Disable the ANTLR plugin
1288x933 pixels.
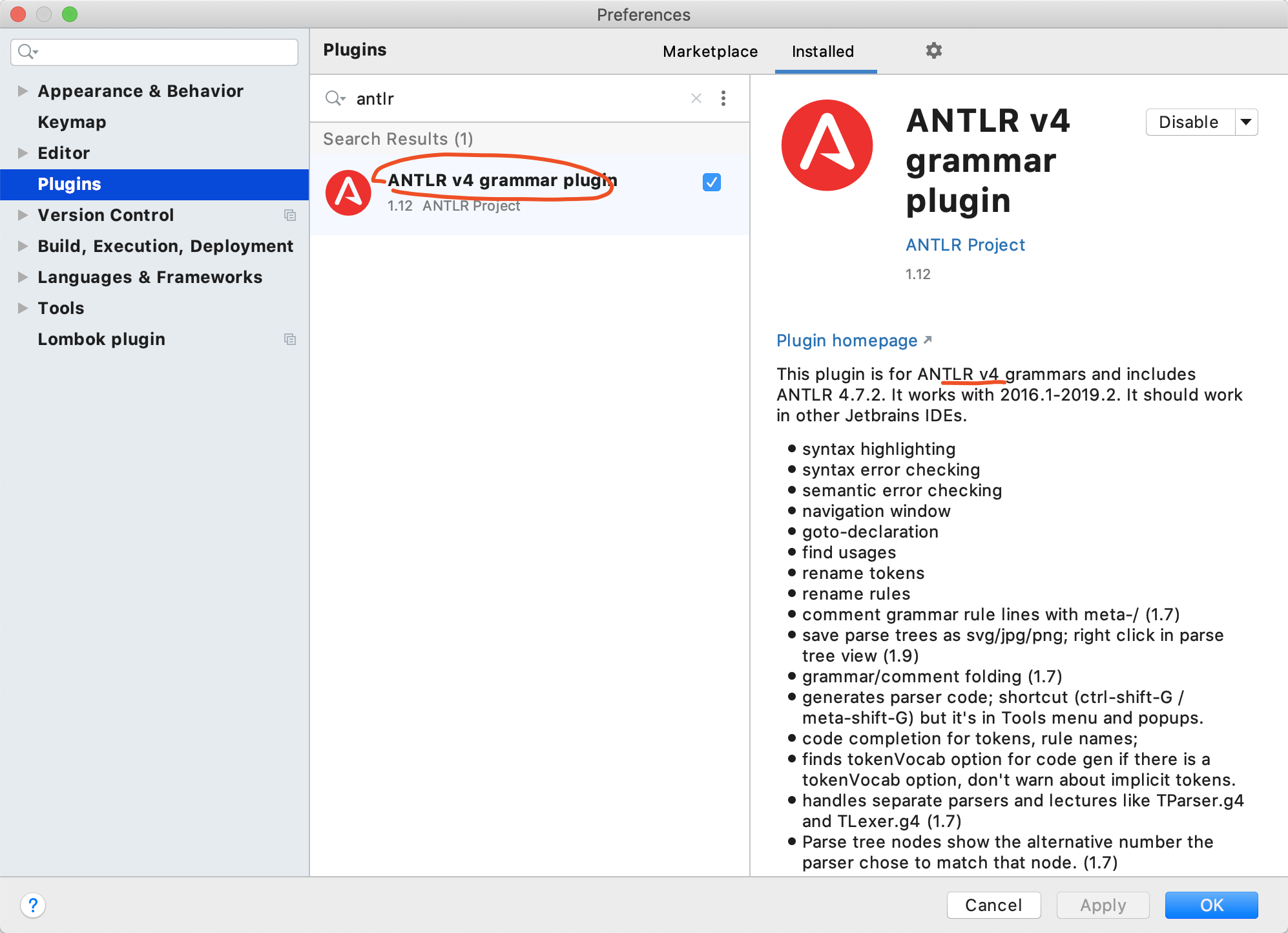click(1189, 122)
